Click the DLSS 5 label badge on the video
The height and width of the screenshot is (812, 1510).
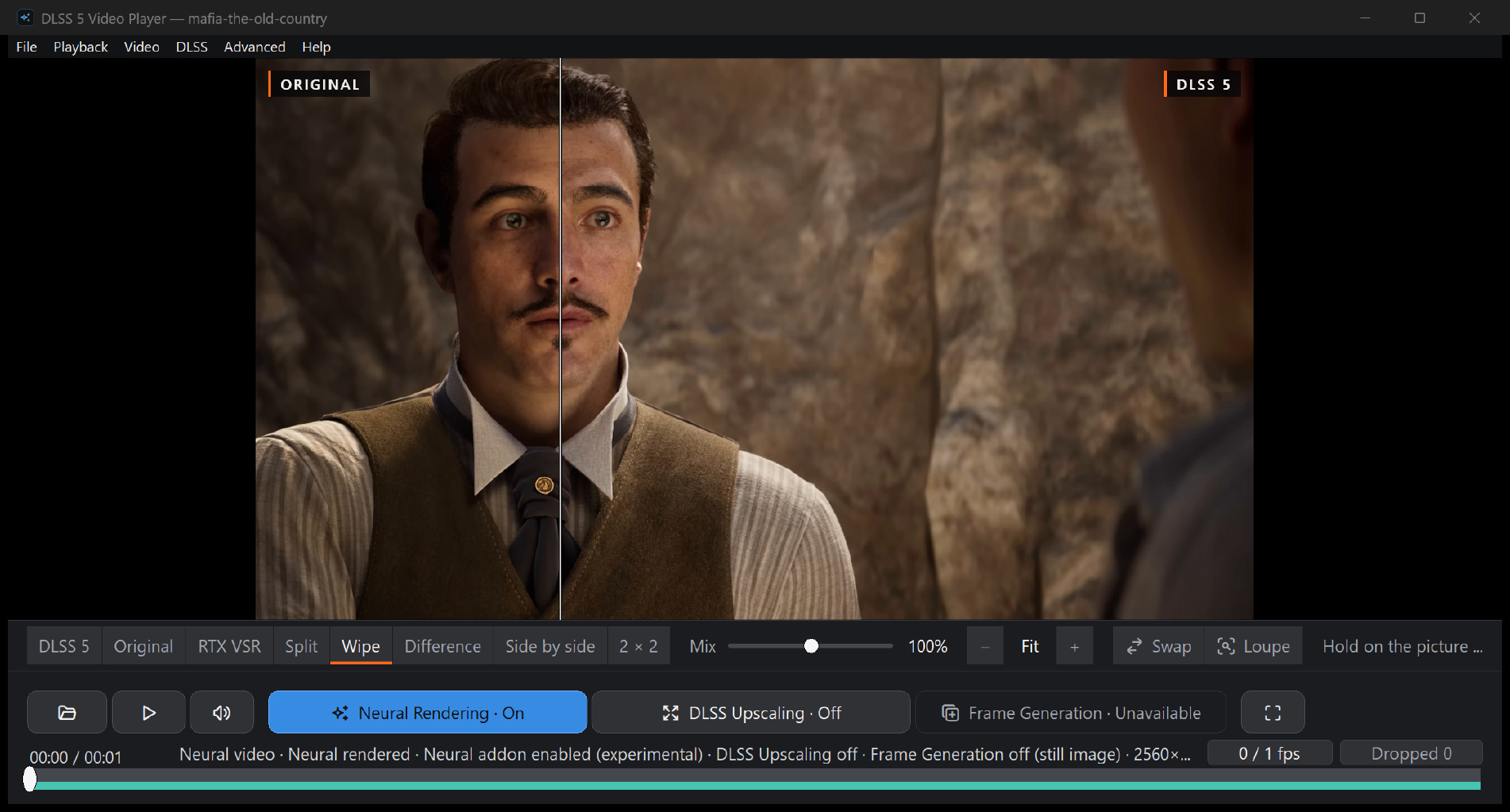(x=1203, y=84)
